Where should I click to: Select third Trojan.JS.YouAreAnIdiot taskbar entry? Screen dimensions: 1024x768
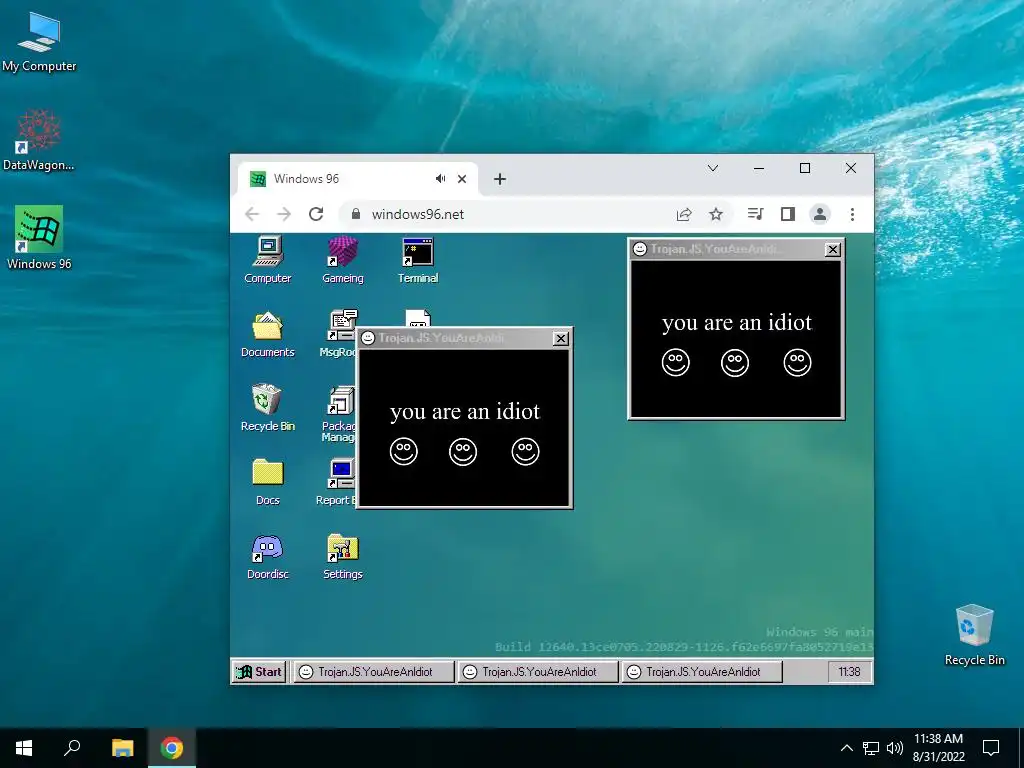pyautogui.click(x=703, y=671)
